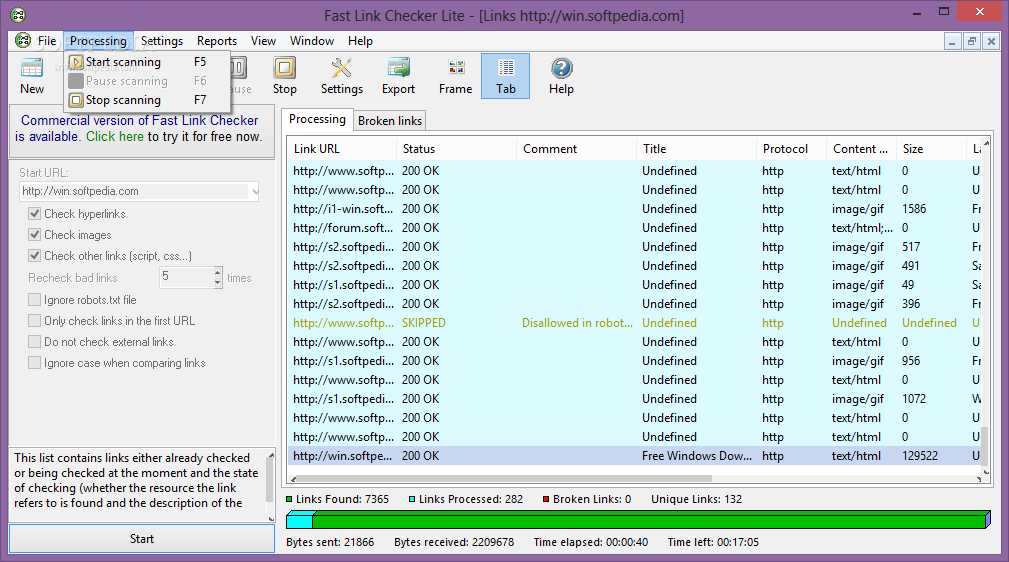This screenshot has height=562, width=1009.
Task: Enable Do not check external links
Action: tap(35, 342)
